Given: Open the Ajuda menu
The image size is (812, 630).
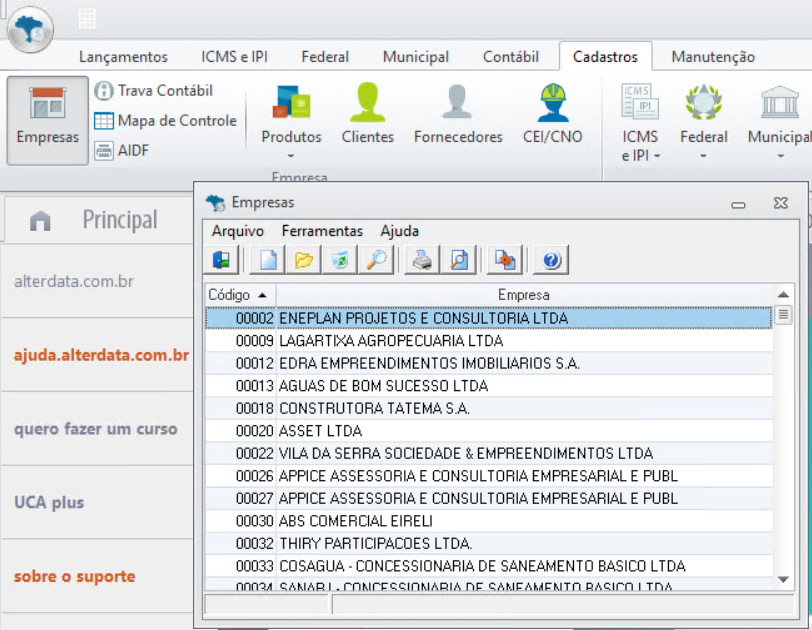Looking at the screenshot, I should [x=399, y=231].
